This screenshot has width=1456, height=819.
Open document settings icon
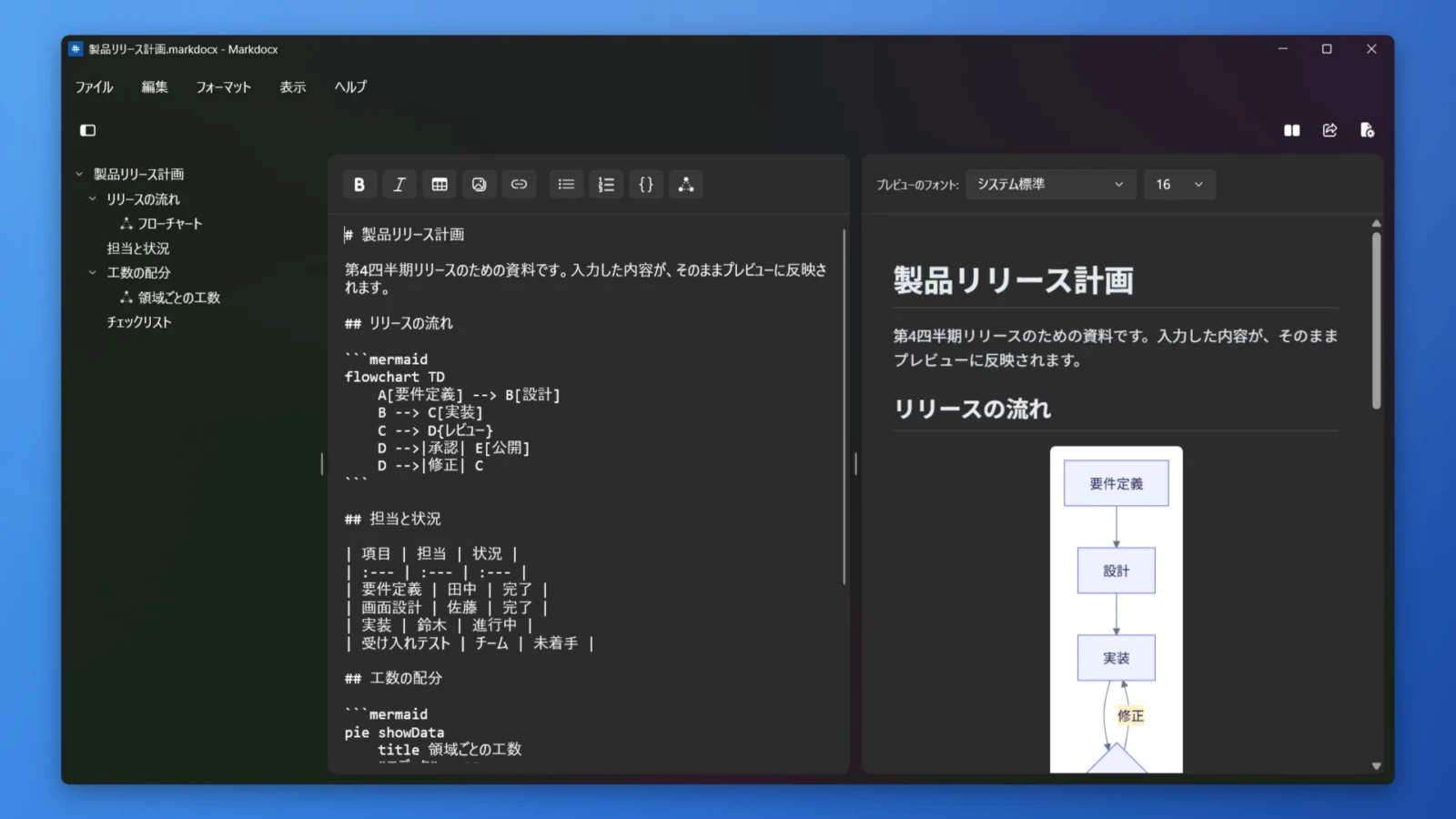click(x=1367, y=130)
